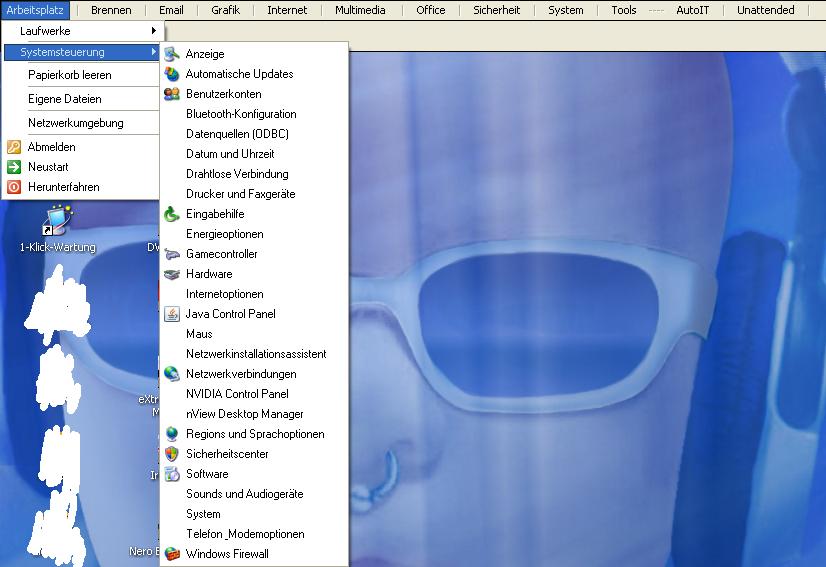Screen dimensions: 826x567
Task: Click the Netzwerkverbindungen globe icon
Action: coord(172,374)
